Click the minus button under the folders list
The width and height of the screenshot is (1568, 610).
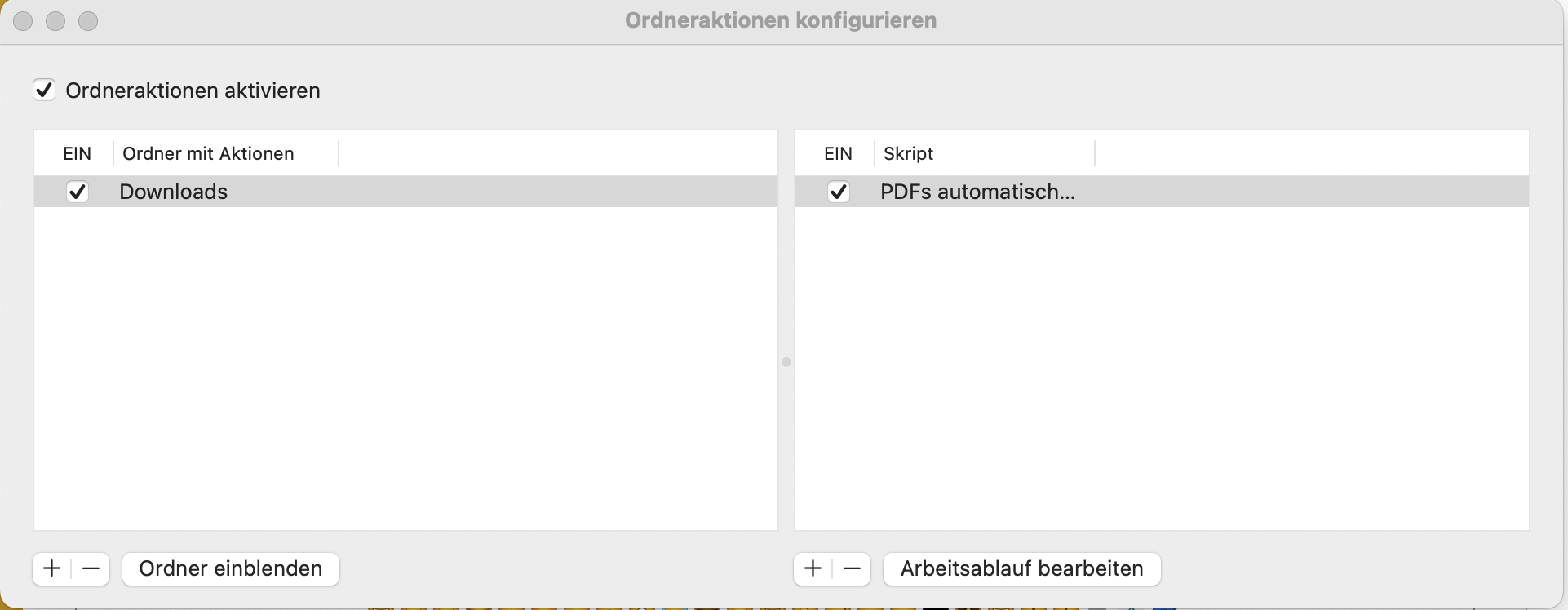[91, 568]
